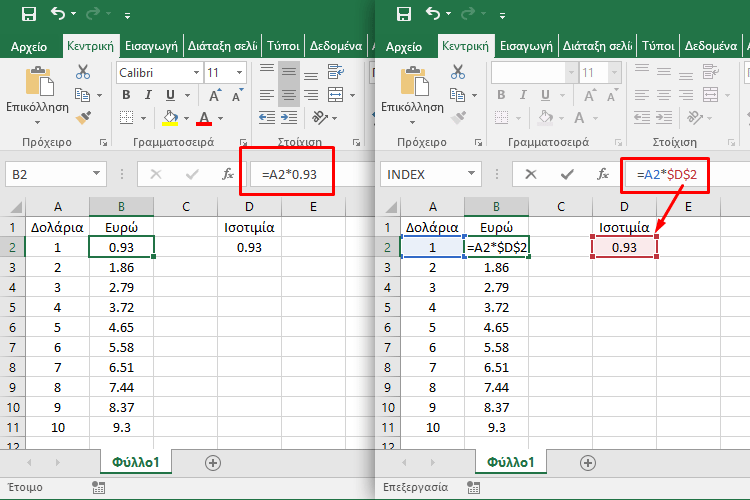Select cell Ισοτιμία in right window

pos(624,227)
